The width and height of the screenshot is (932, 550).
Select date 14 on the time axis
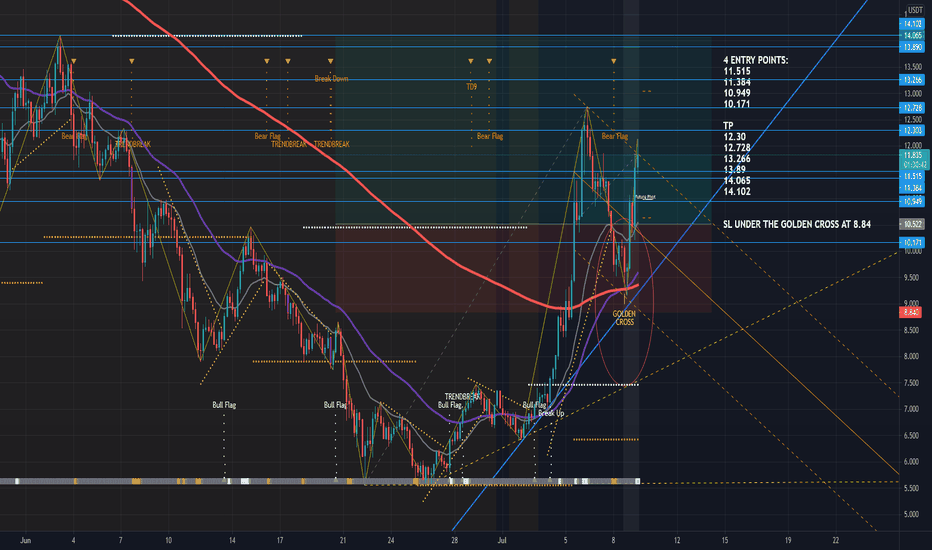click(232, 540)
